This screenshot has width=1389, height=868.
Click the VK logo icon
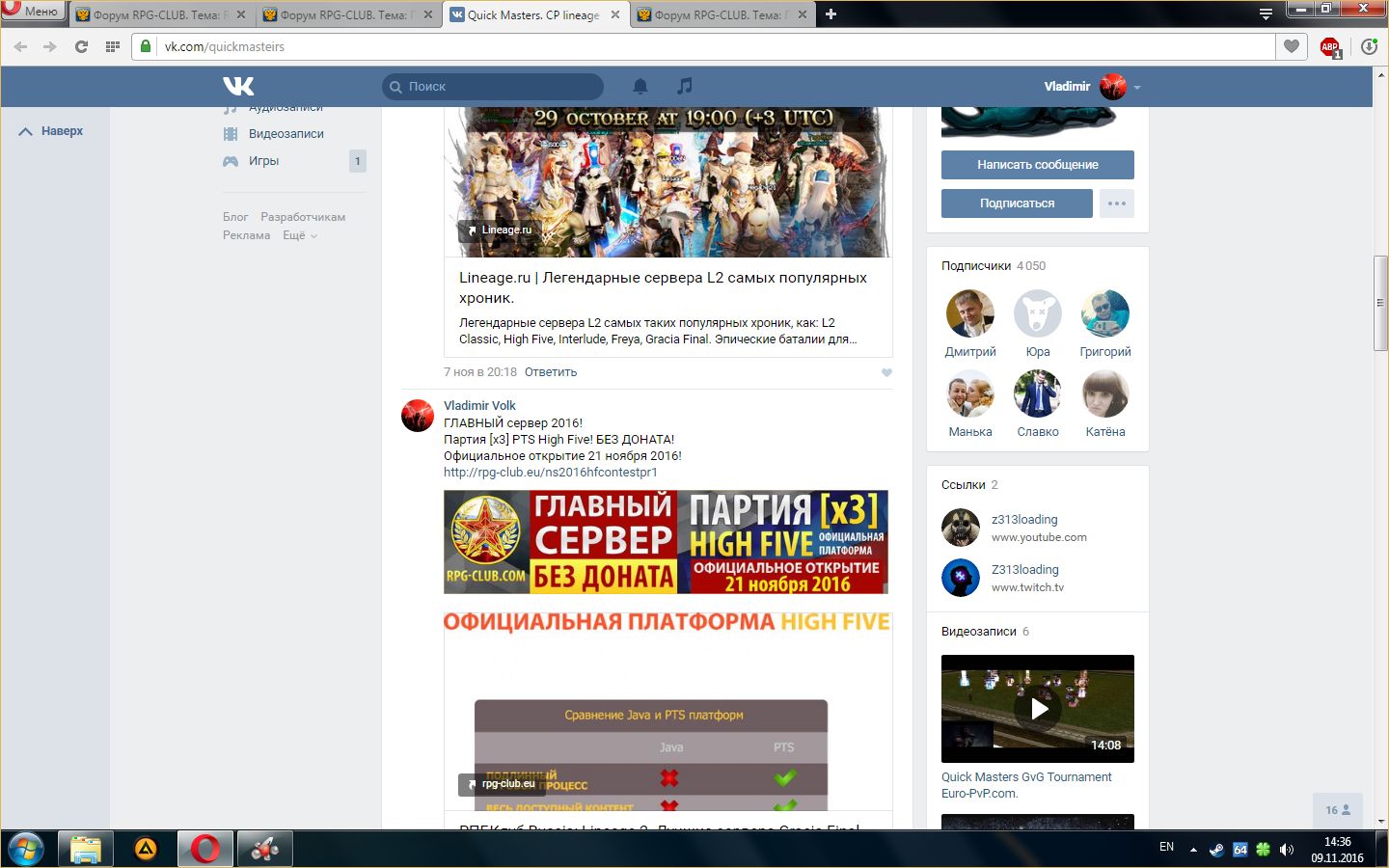point(238,86)
